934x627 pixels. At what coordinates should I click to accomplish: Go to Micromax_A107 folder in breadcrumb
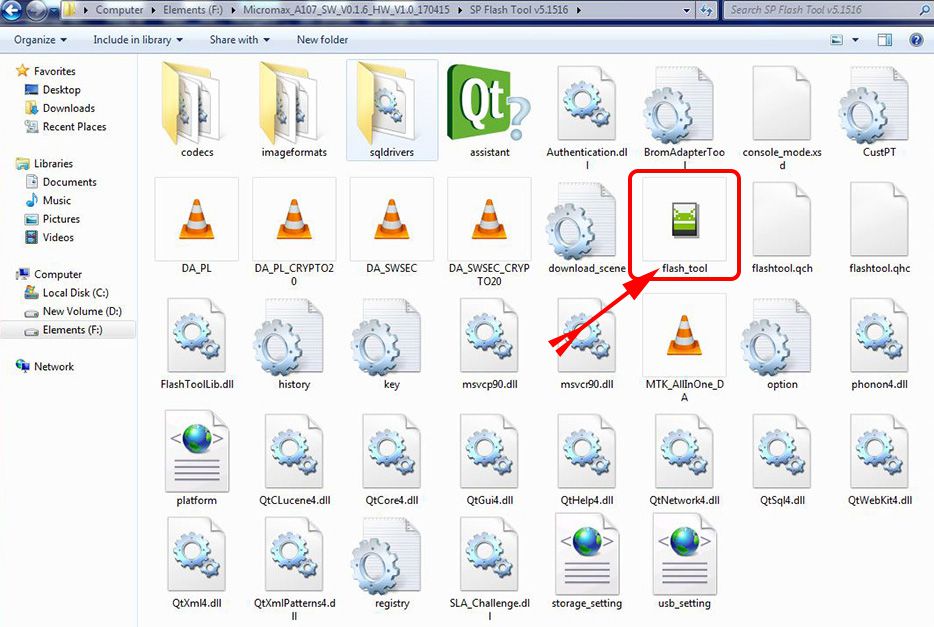[346, 10]
